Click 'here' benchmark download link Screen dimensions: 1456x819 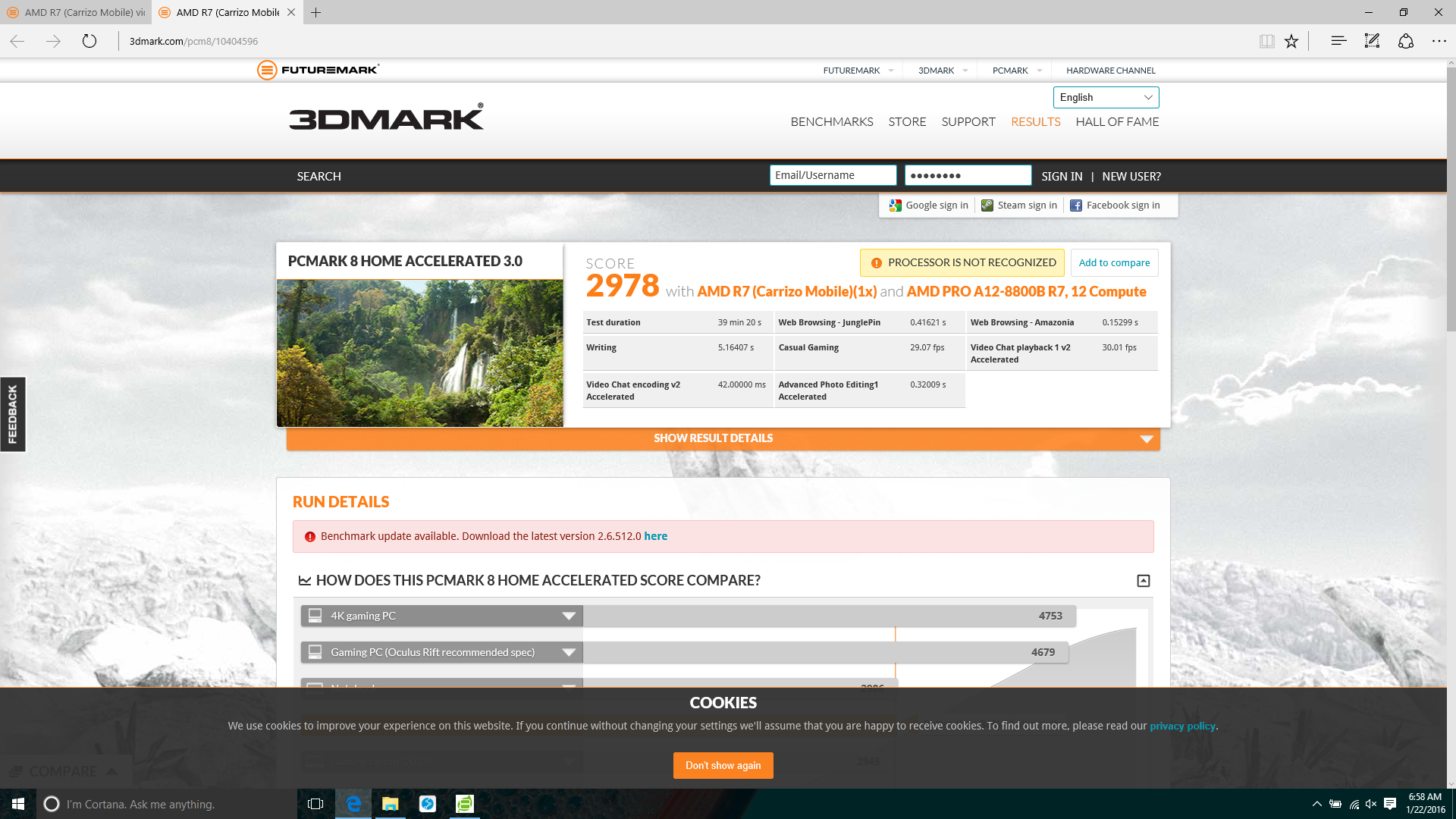coord(655,536)
